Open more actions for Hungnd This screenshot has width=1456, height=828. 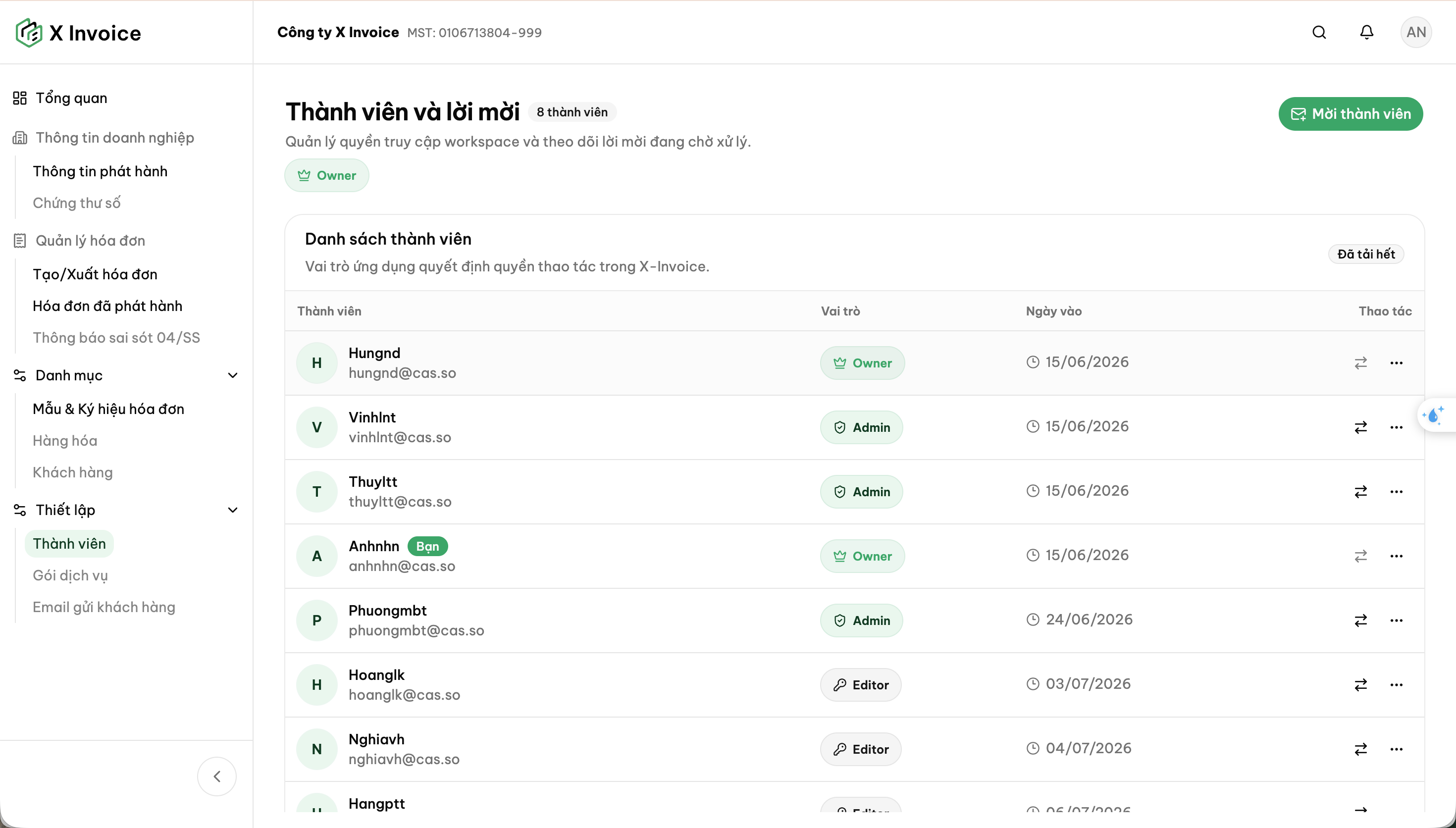coord(1396,363)
